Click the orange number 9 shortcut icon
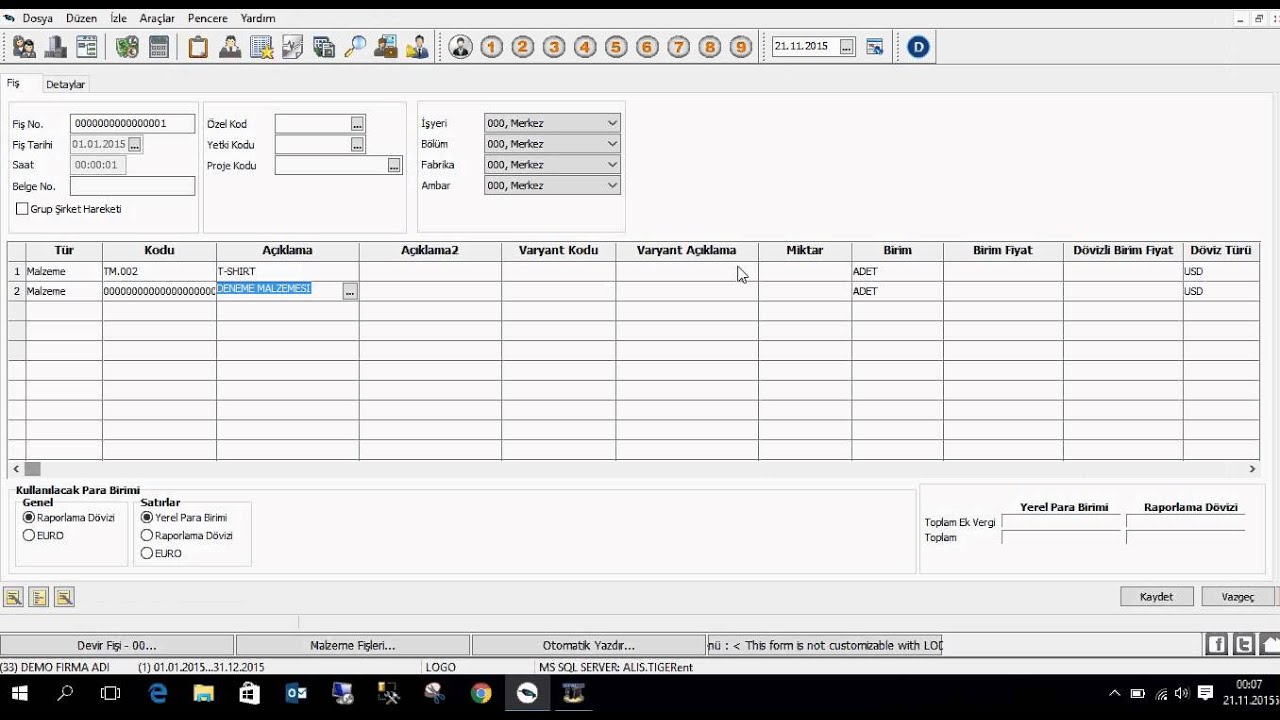 tap(740, 47)
